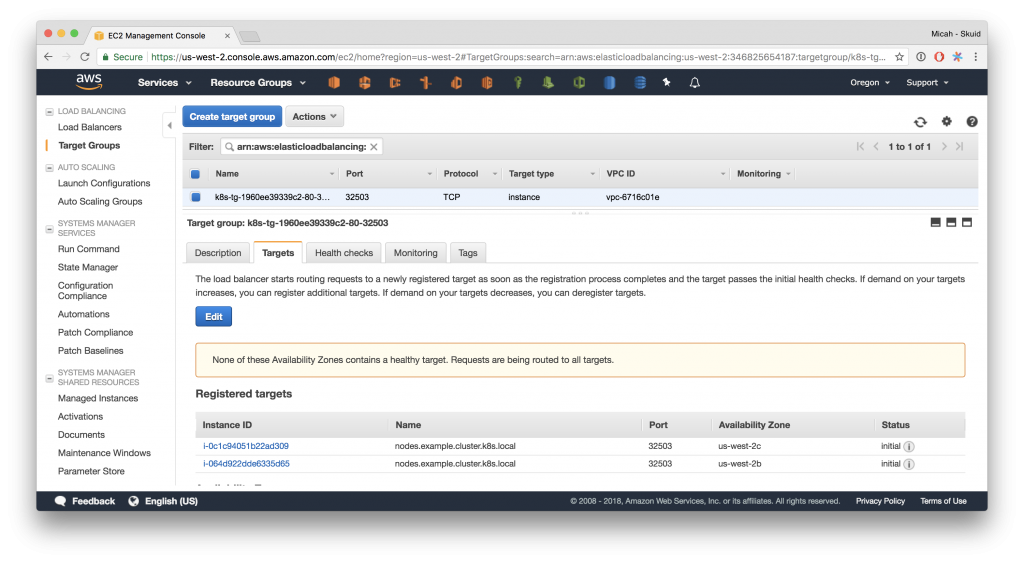
Task: Click the Edit targets button
Action: pos(214,317)
